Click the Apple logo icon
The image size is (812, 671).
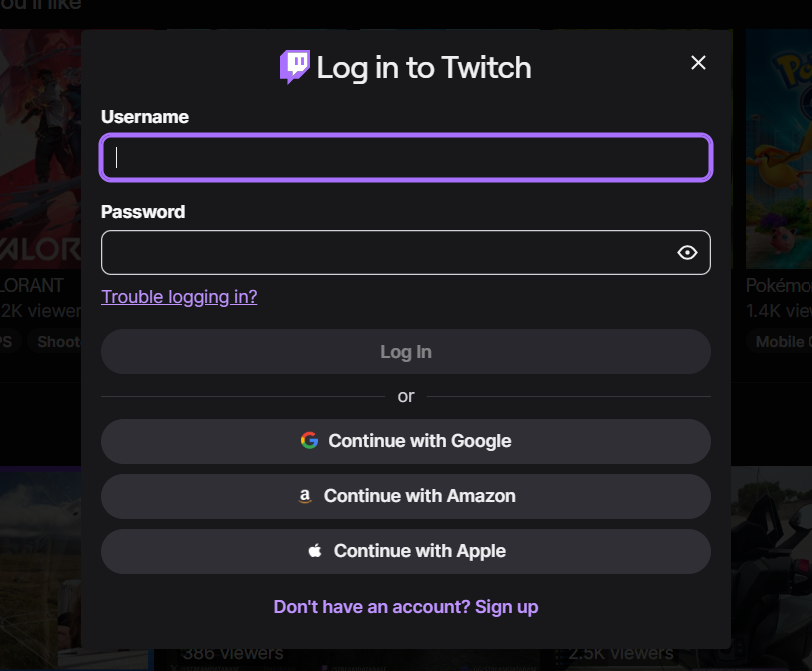[x=315, y=551]
